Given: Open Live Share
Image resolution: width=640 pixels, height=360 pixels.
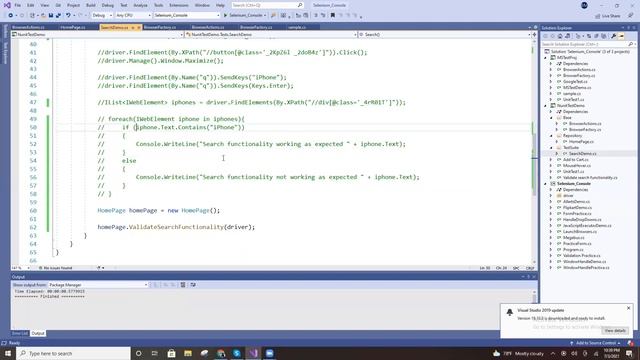Looking at the screenshot, I should (608, 16).
